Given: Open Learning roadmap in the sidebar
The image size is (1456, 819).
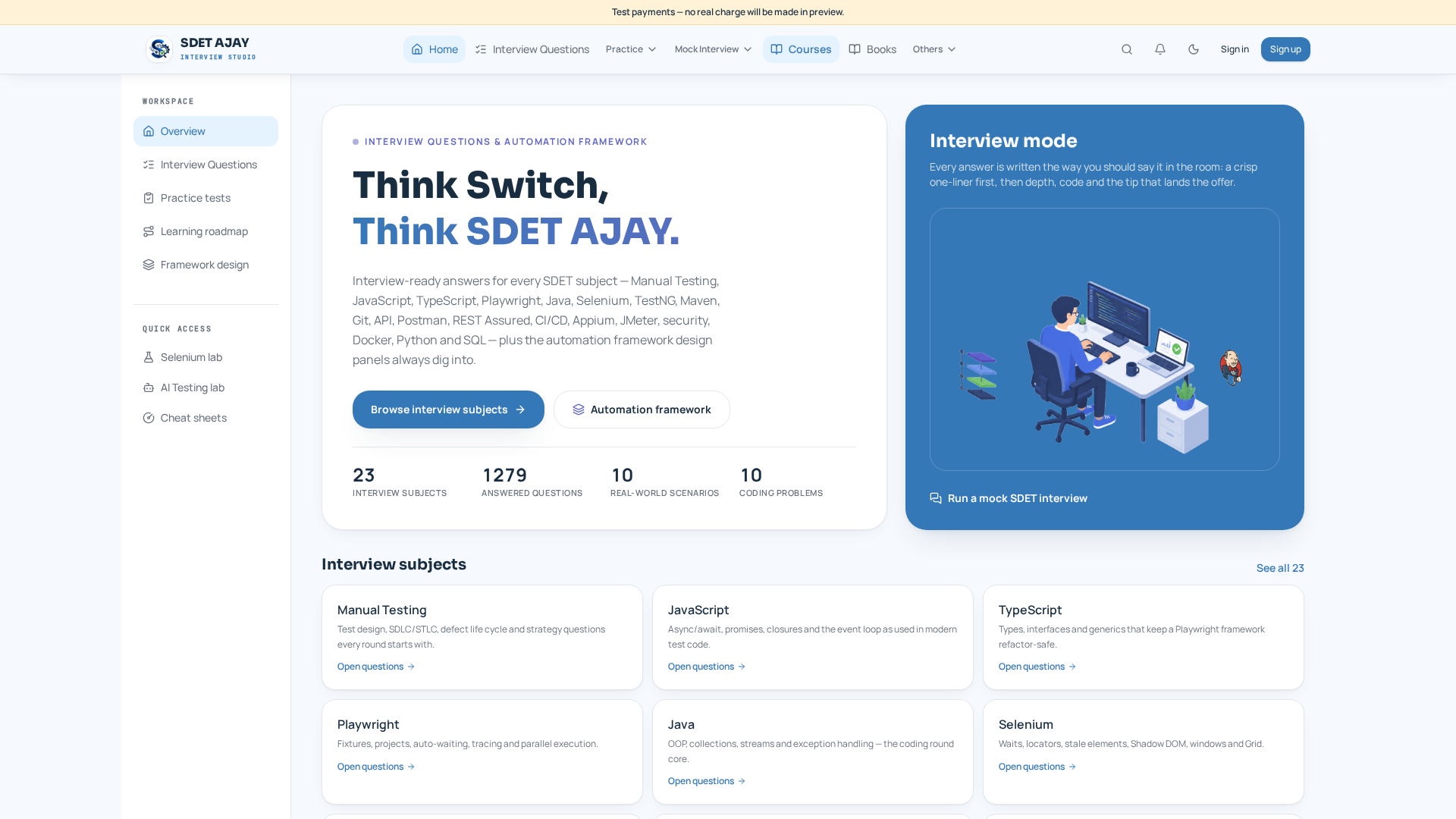Looking at the screenshot, I should (206, 231).
